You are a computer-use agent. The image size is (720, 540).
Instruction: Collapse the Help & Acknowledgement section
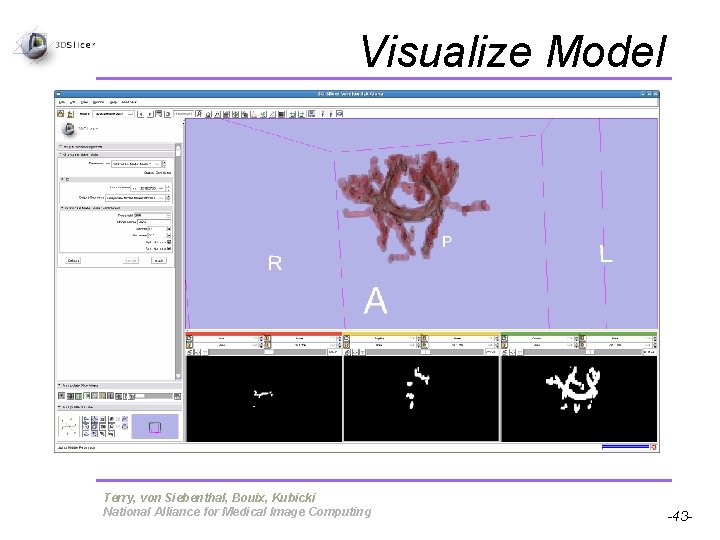coord(116,146)
